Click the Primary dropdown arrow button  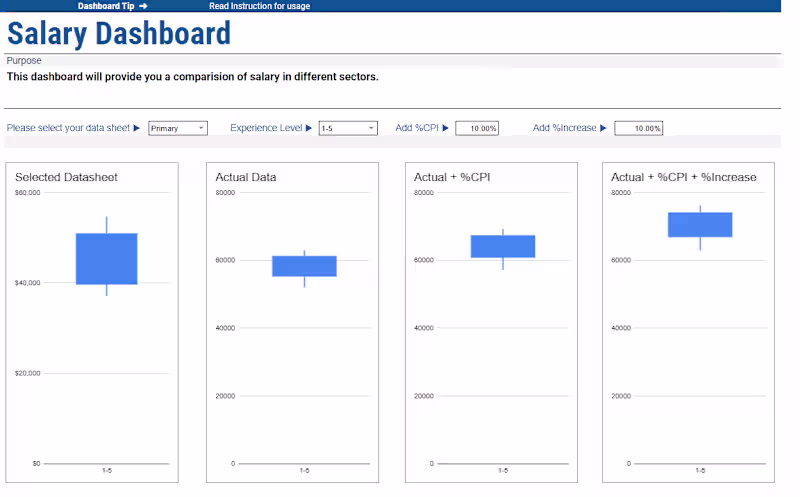(201, 128)
